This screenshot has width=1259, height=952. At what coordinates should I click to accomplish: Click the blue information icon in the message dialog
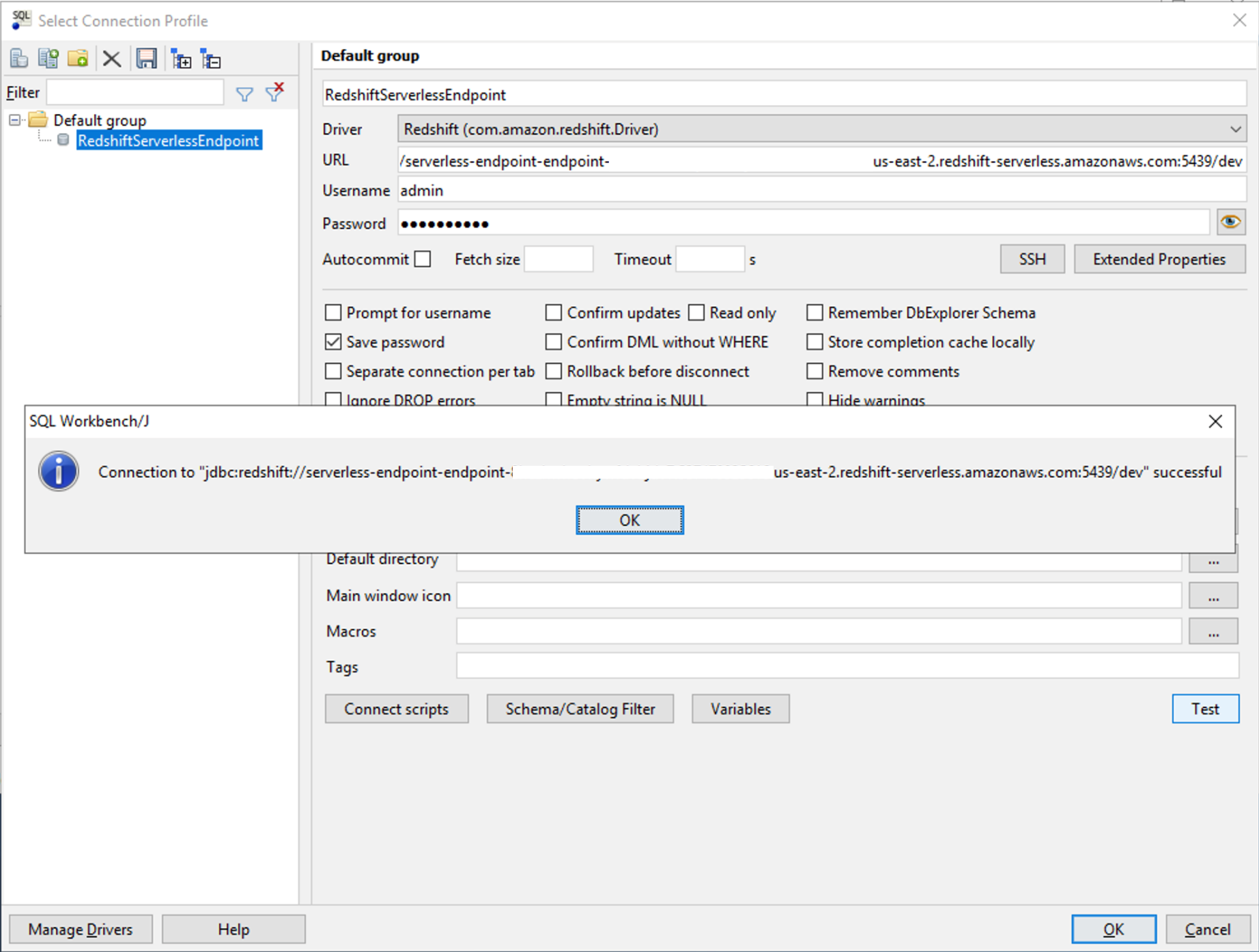(59, 471)
